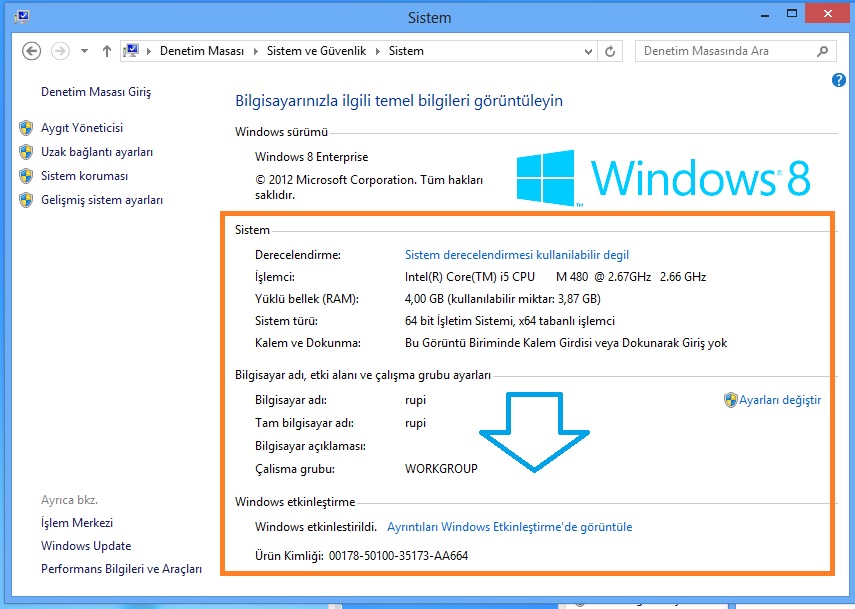The image size is (855, 609).
Task: Expand the chevron after Denetim Masası
Action: click(256, 51)
